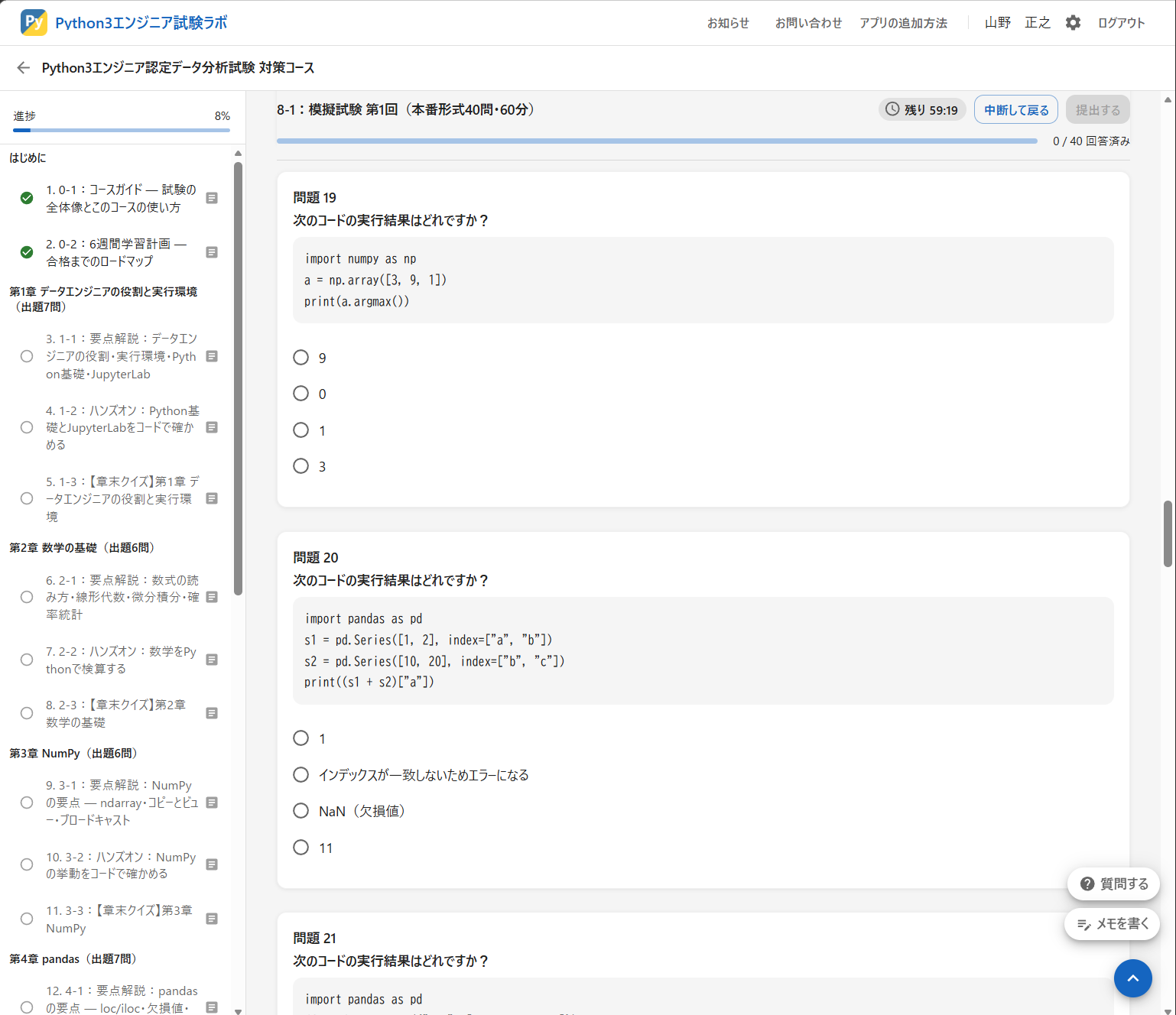Image resolution: width=1176 pixels, height=1015 pixels.
Task: Open お知らせ in the top navigation
Action: click(x=728, y=23)
